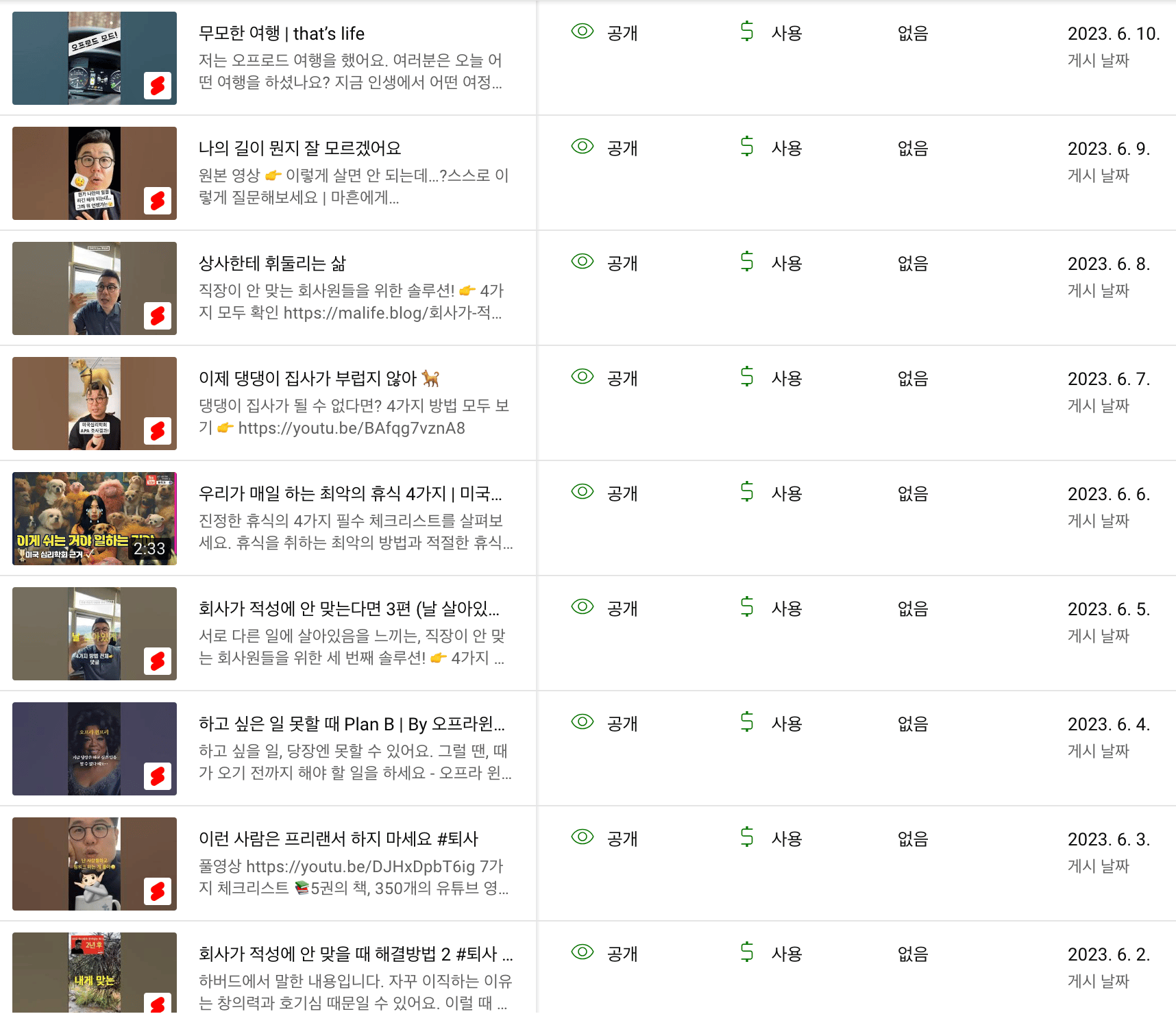
Task: Click eye icon for the 2023. 6. 2. video
Action: (x=583, y=952)
